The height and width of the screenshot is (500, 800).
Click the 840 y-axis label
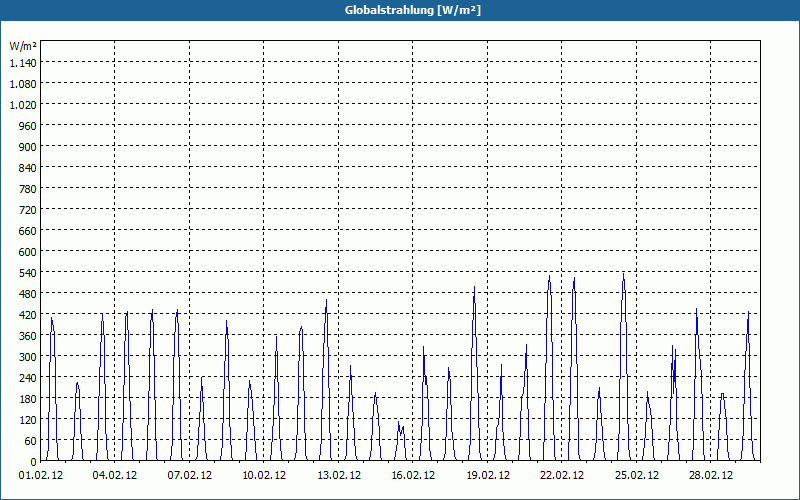click(29, 167)
